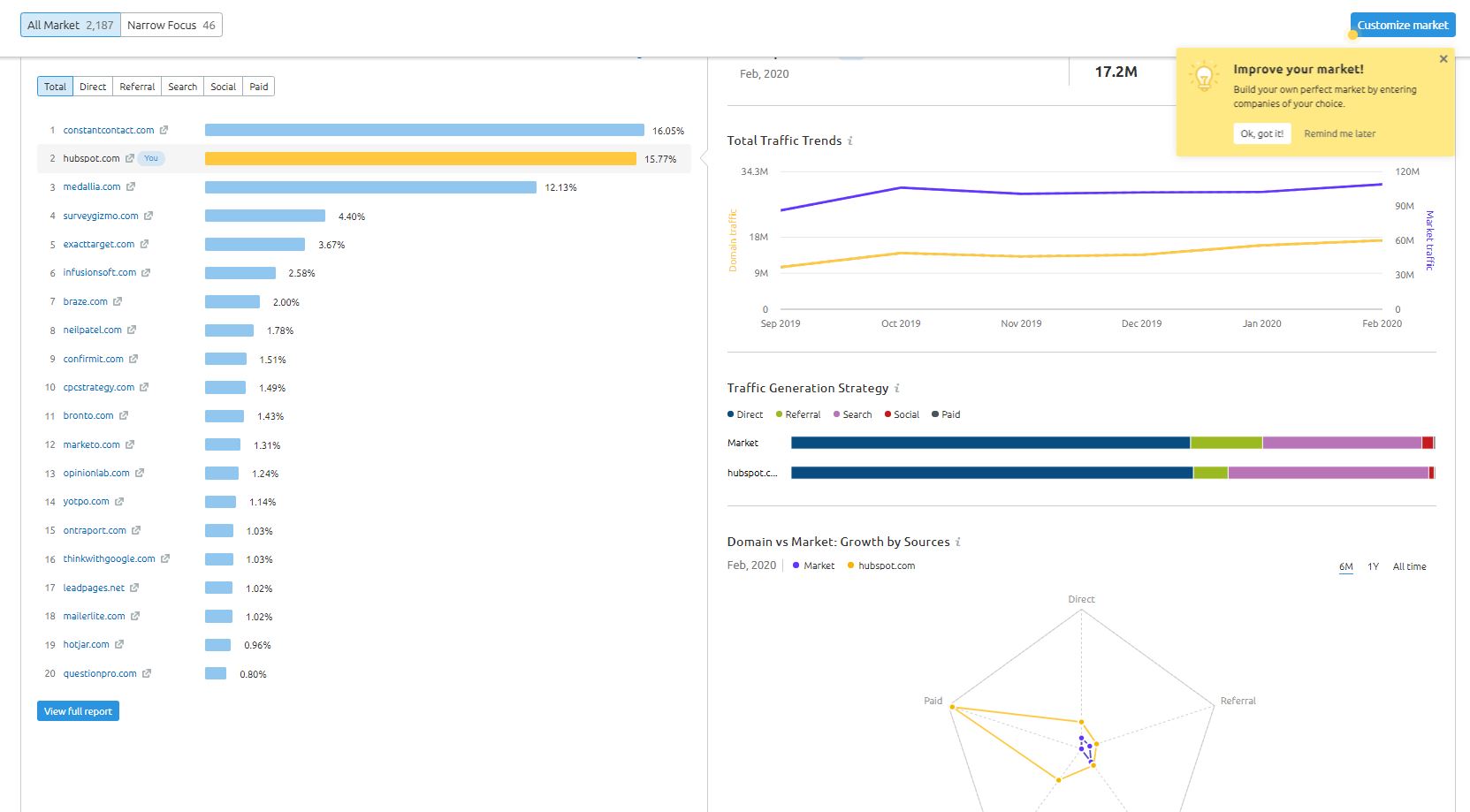The width and height of the screenshot is (1470, 812).
Task: Open exacttarget.com external link icon
Action: click(x=144, y=244)
